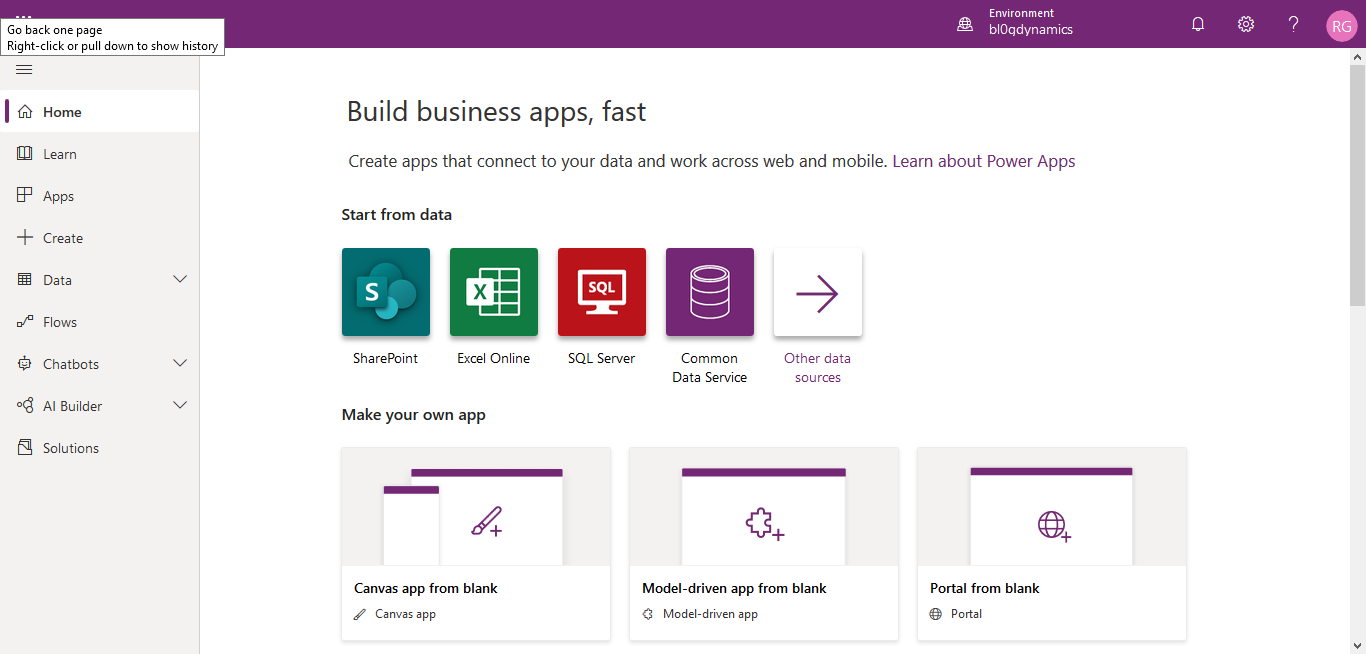Click the Apps grid icon in sidebar
Screen dimensions: 1366x654
tap(25, 196)
